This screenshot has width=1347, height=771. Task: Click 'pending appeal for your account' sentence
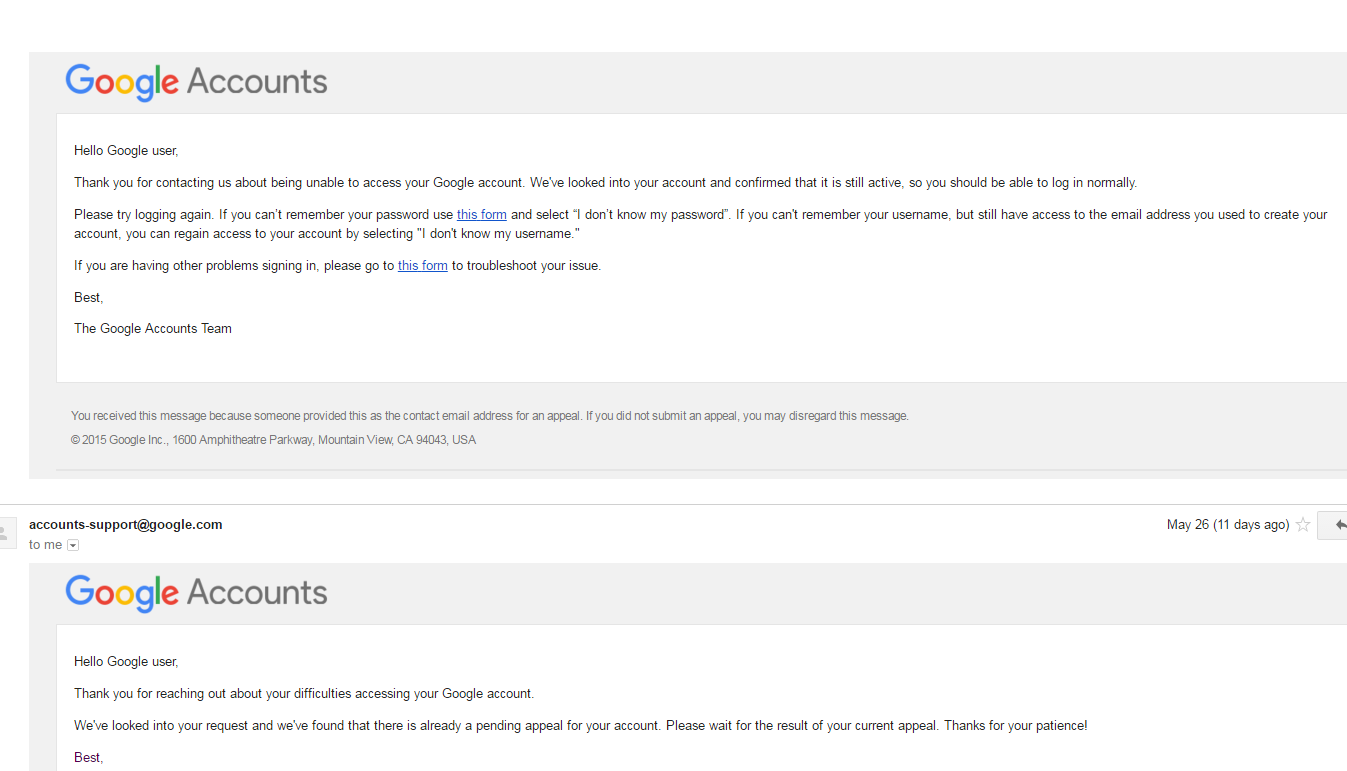click(x=581, y=725)
